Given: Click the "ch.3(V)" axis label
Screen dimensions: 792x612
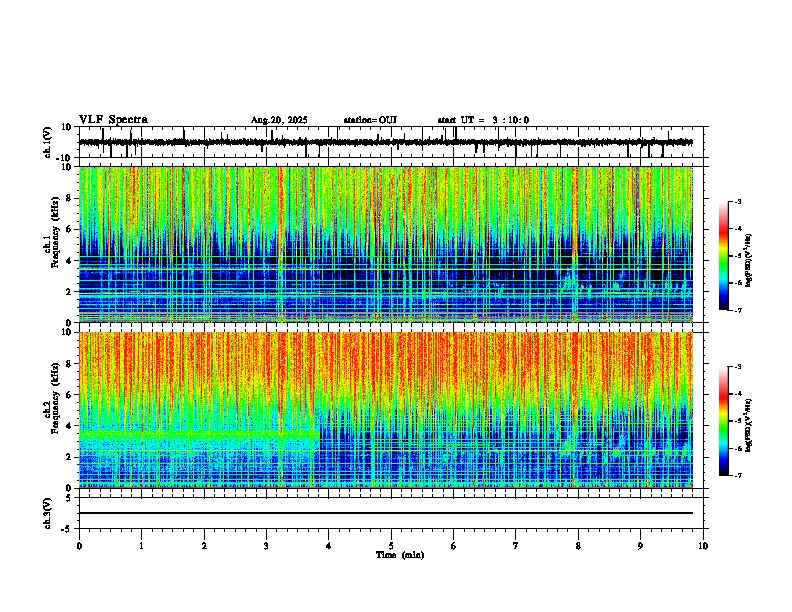Looking at the screenshot, I should tap(47, 513).
